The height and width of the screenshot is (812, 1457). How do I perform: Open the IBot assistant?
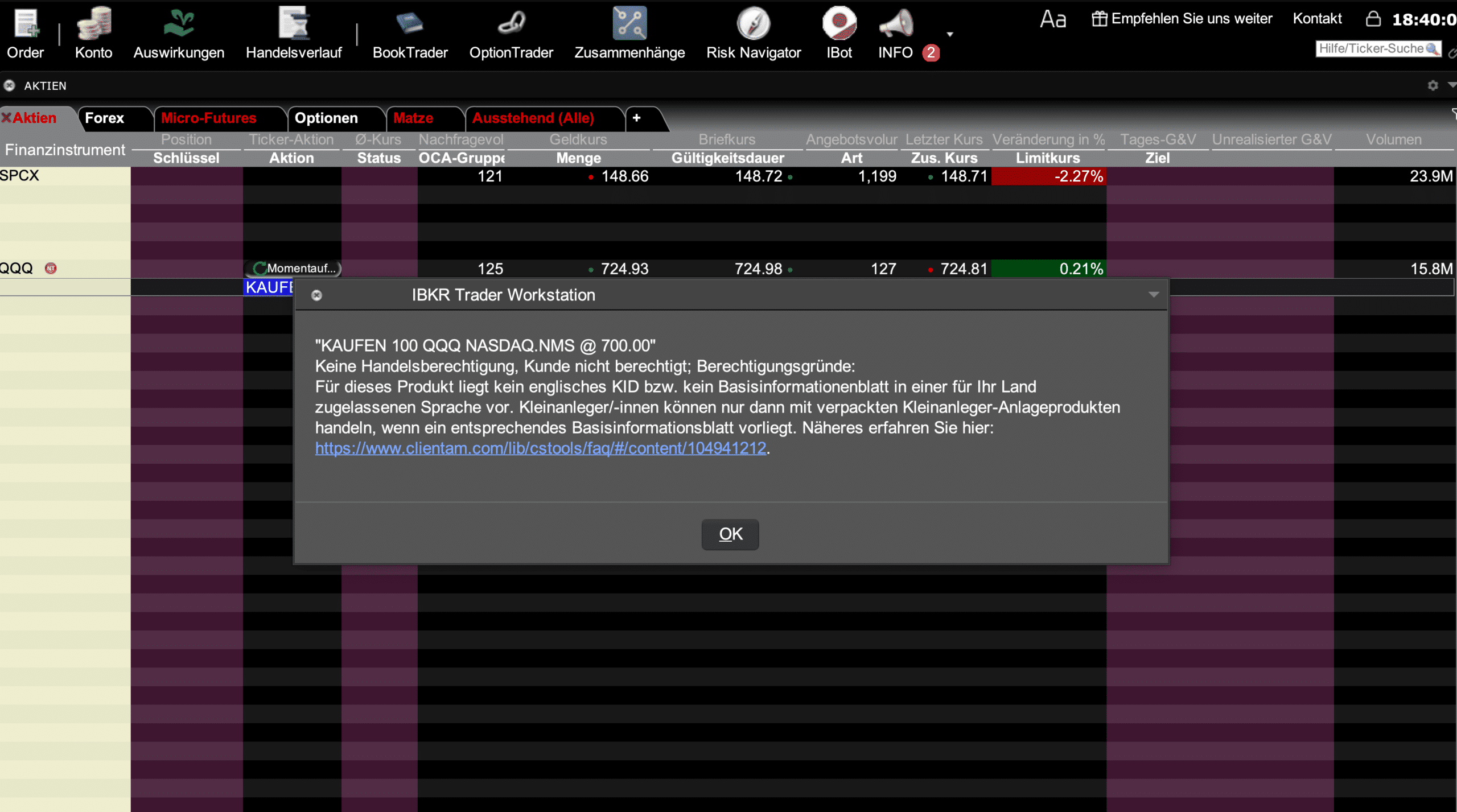[839, 33]
